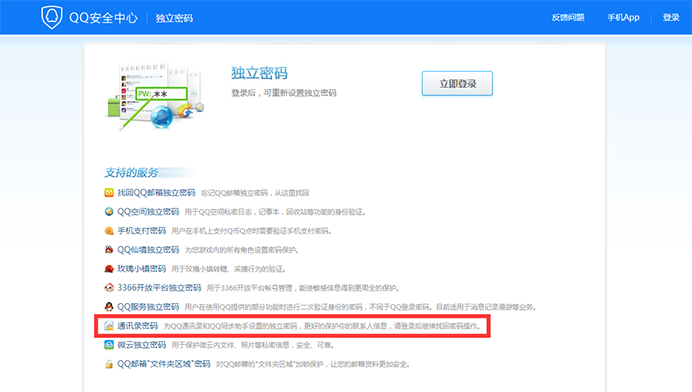Click the 支持的服务 section heading

[132, 173]
